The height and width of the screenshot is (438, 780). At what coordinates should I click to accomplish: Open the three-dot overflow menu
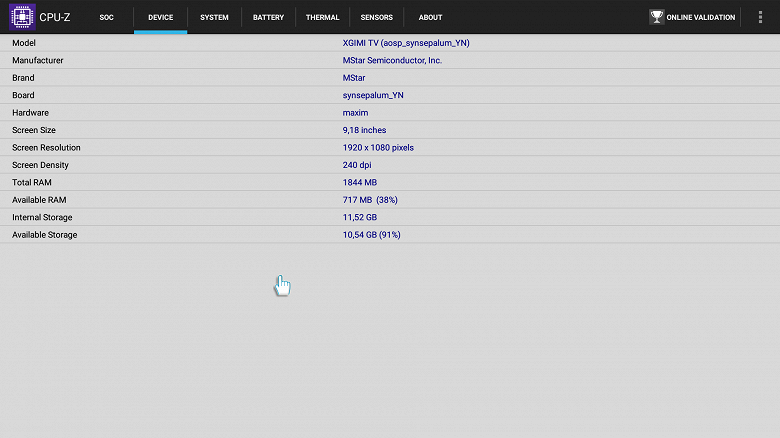click(x=760, y=17)
